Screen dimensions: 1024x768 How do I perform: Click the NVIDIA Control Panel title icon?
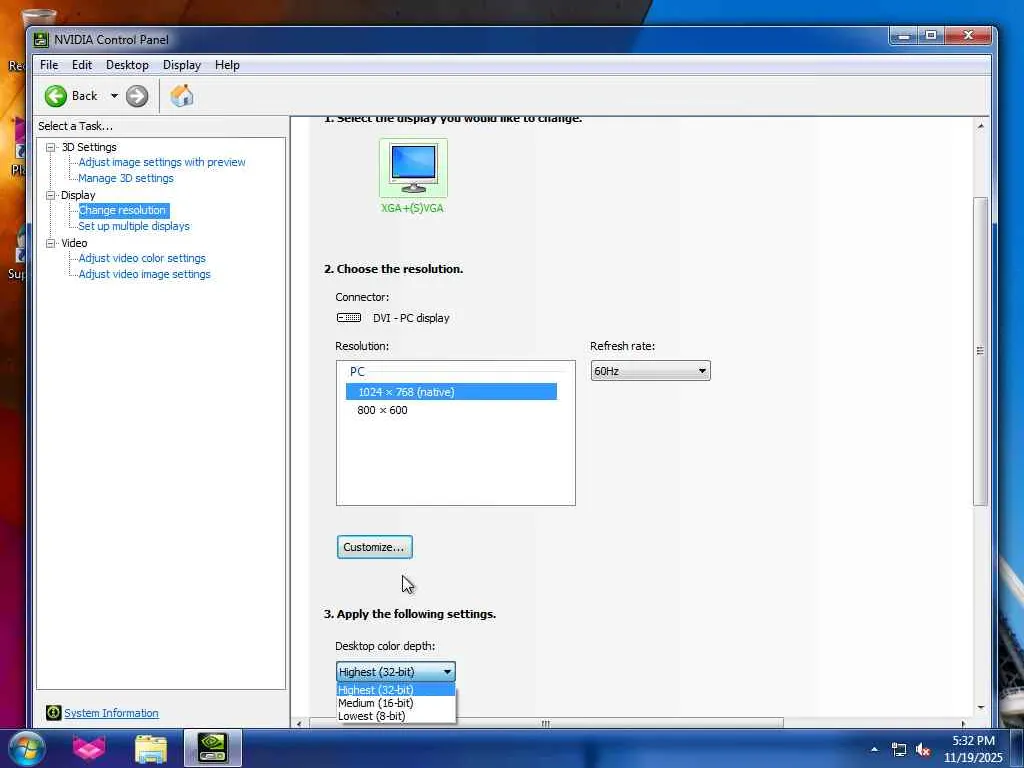tap(41, 40)
